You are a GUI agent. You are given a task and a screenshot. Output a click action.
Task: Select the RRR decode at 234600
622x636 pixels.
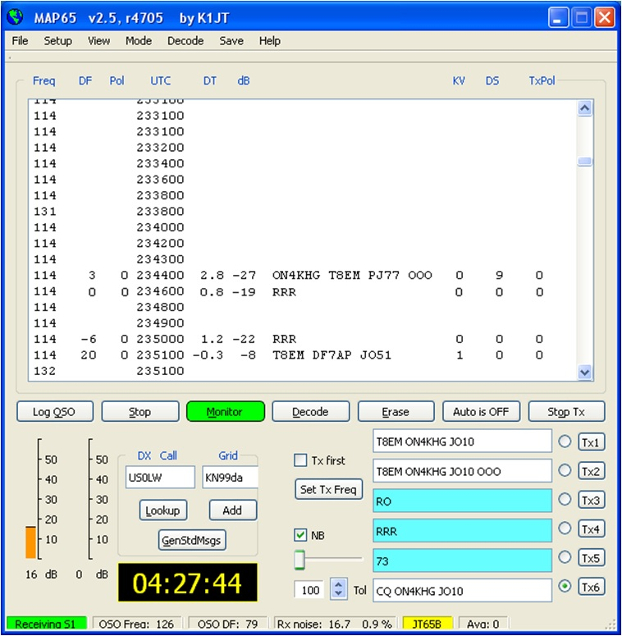tap(288, 292)
